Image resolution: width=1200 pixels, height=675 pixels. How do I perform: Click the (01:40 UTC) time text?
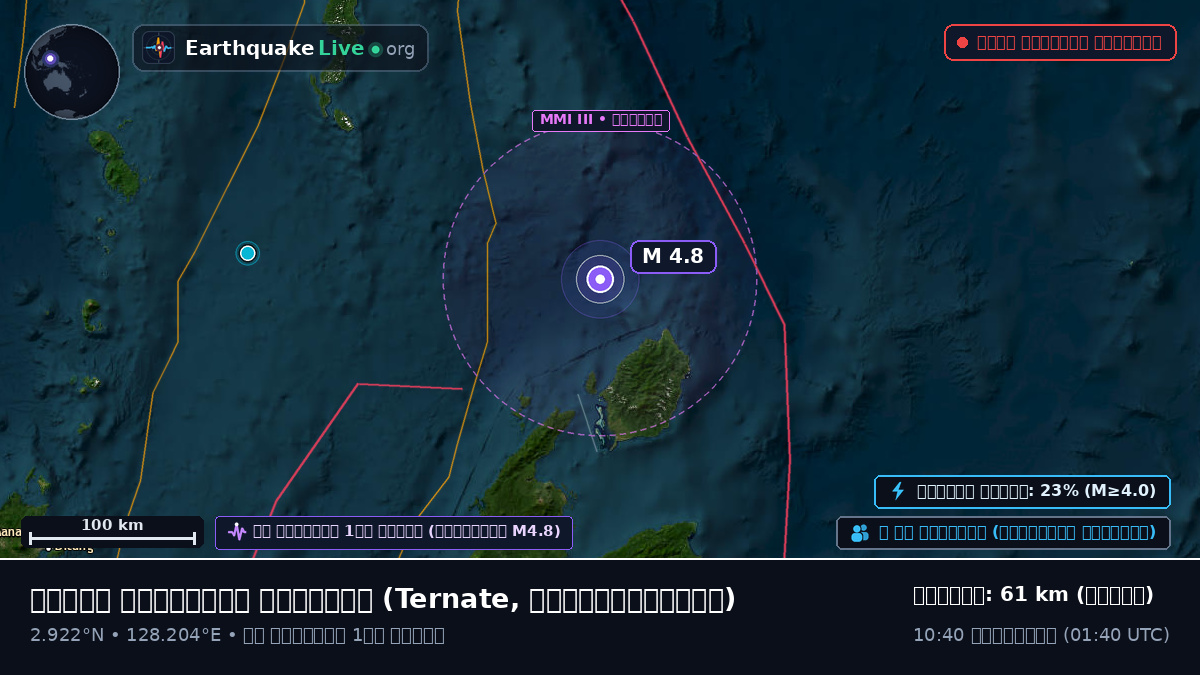pyautogui.click(x=1115, y=635)
